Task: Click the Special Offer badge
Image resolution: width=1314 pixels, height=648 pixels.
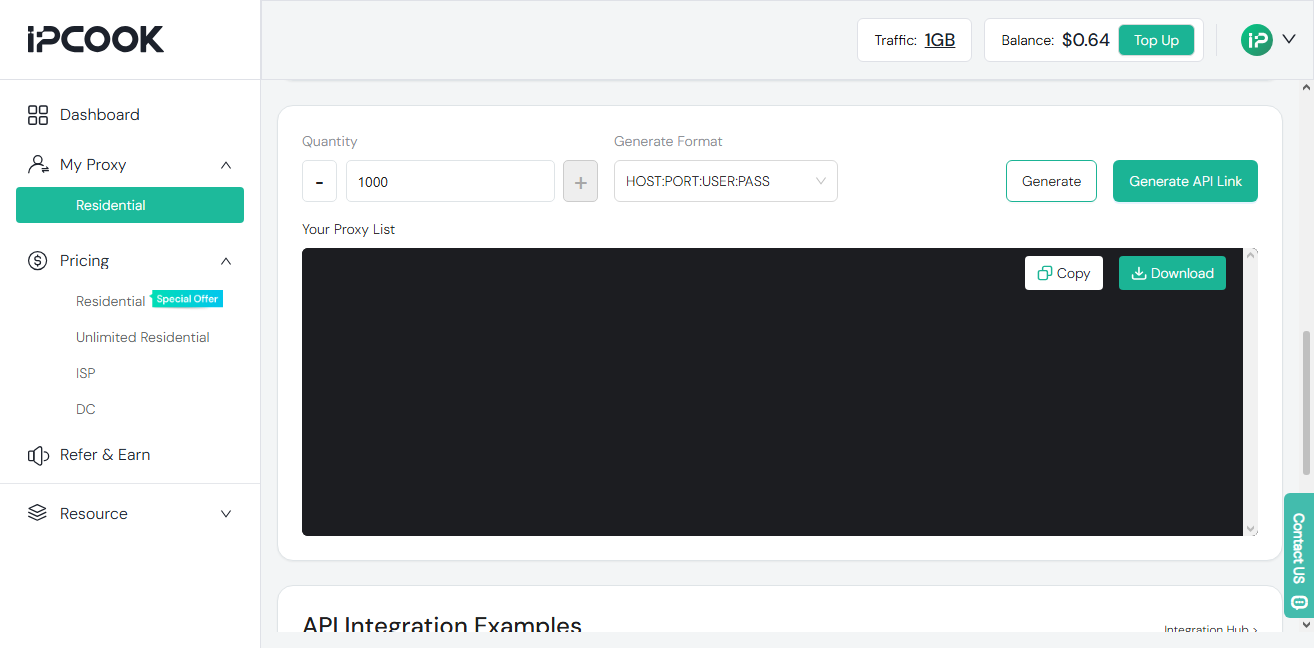Action: click(187, 299)
